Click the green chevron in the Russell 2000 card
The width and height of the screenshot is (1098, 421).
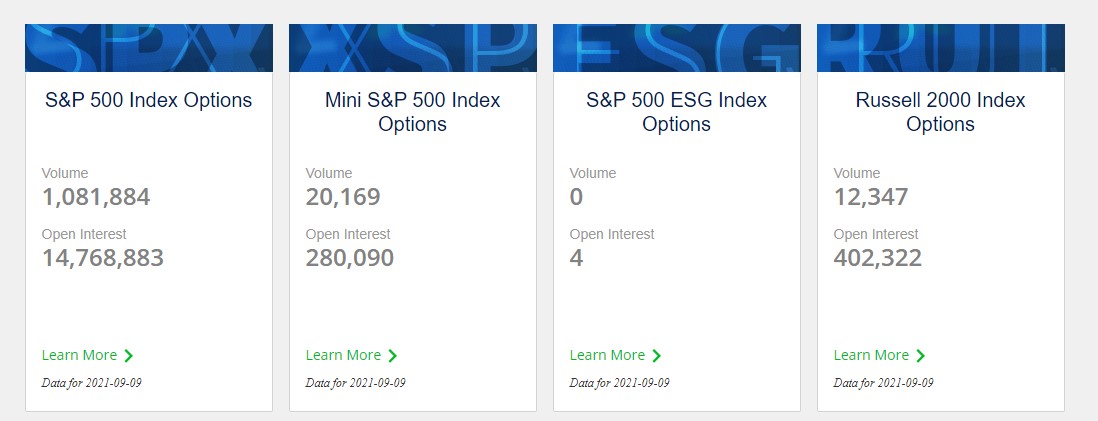pyautogui.click(x=920, y=356)
